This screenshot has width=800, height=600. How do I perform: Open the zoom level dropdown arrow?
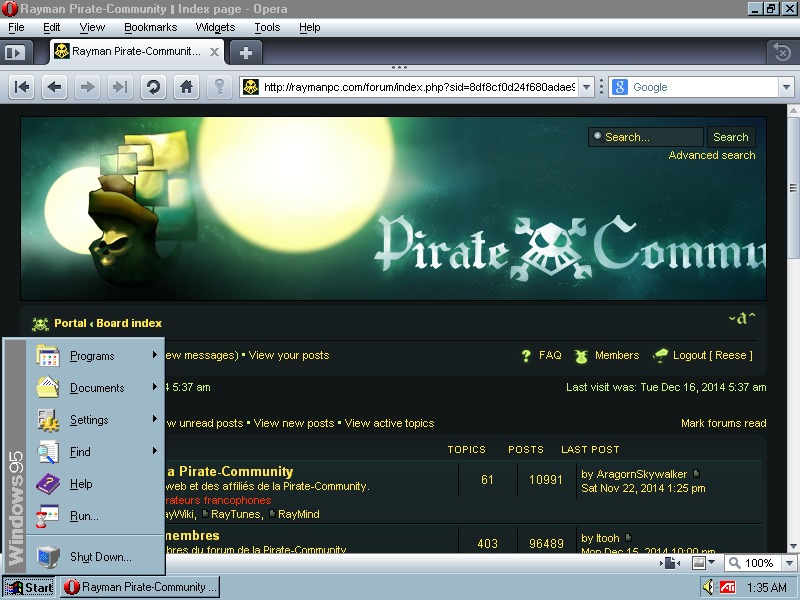point(789,563)
